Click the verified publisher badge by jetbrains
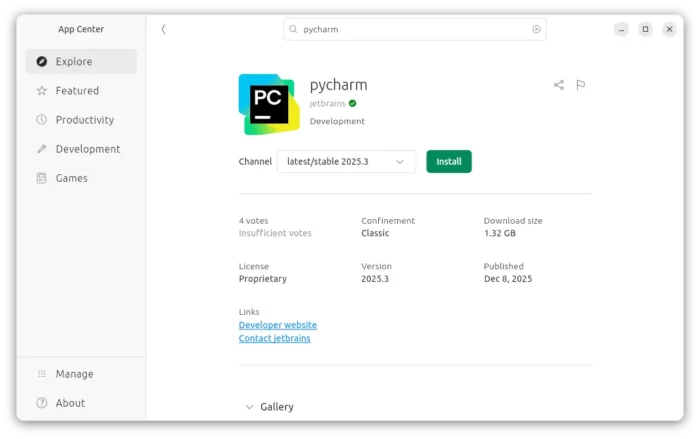The height and width of the screenshot is (439, 700). (x=353, y=103)
